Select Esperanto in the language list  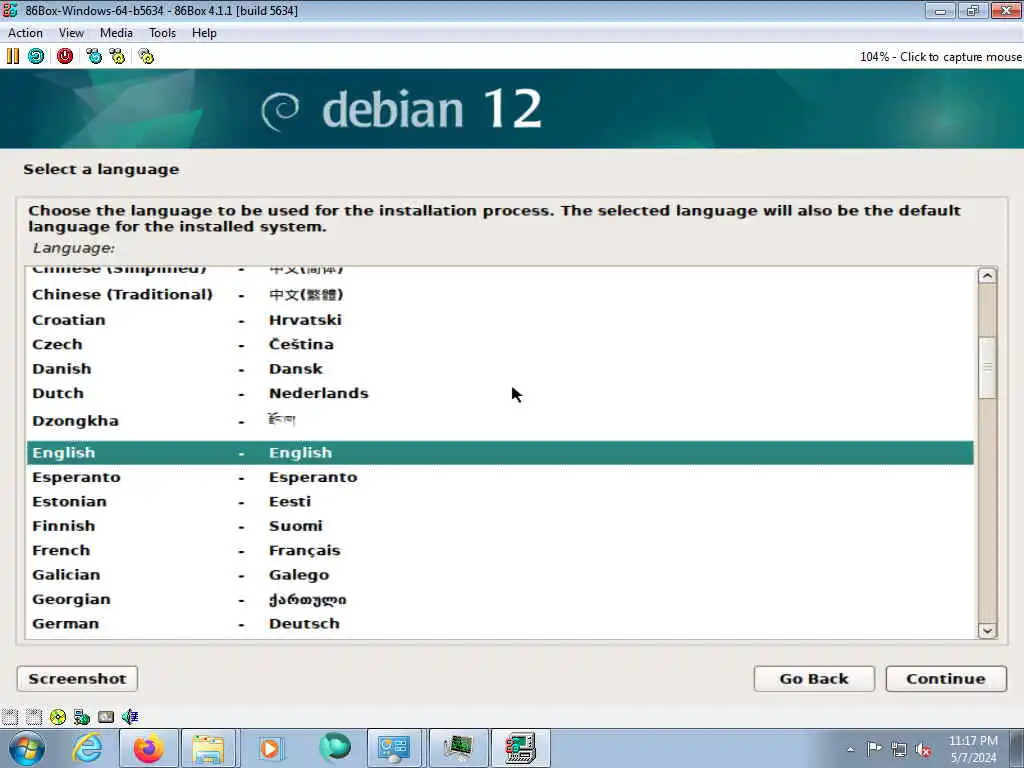click(500, 477)
